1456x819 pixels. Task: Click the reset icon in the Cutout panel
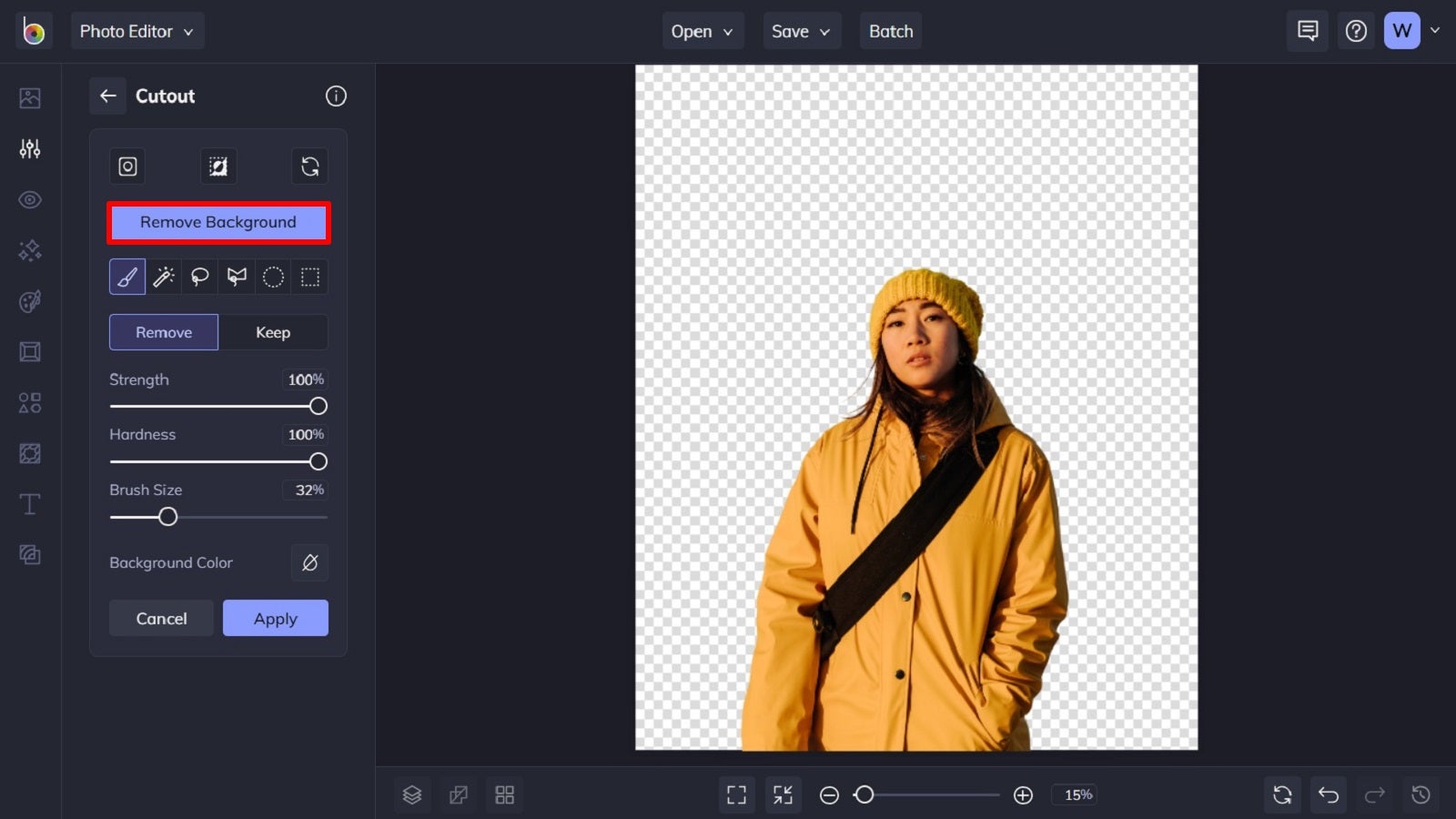(x=309, y=167)
